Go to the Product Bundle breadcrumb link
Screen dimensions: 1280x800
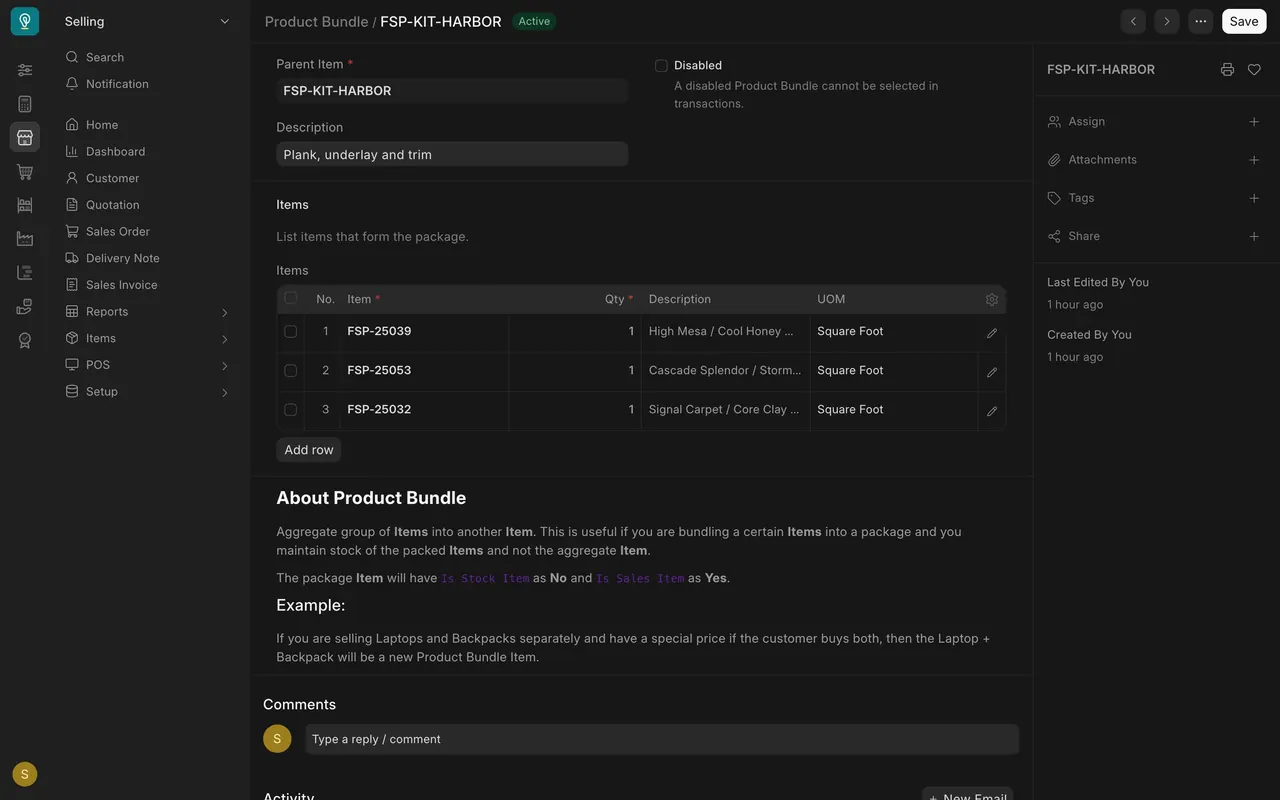[x=317, y=22]
